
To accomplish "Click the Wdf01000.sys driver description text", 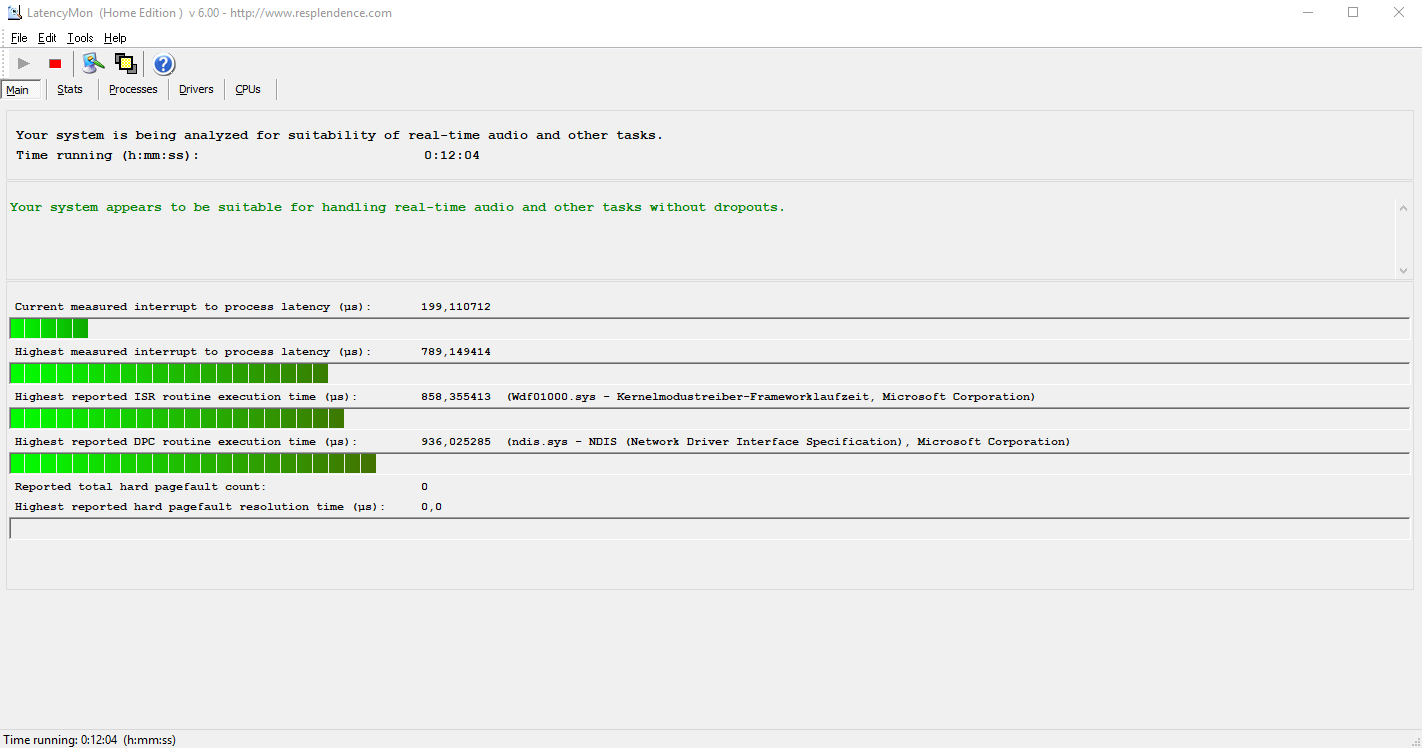I will coord(771,397).
